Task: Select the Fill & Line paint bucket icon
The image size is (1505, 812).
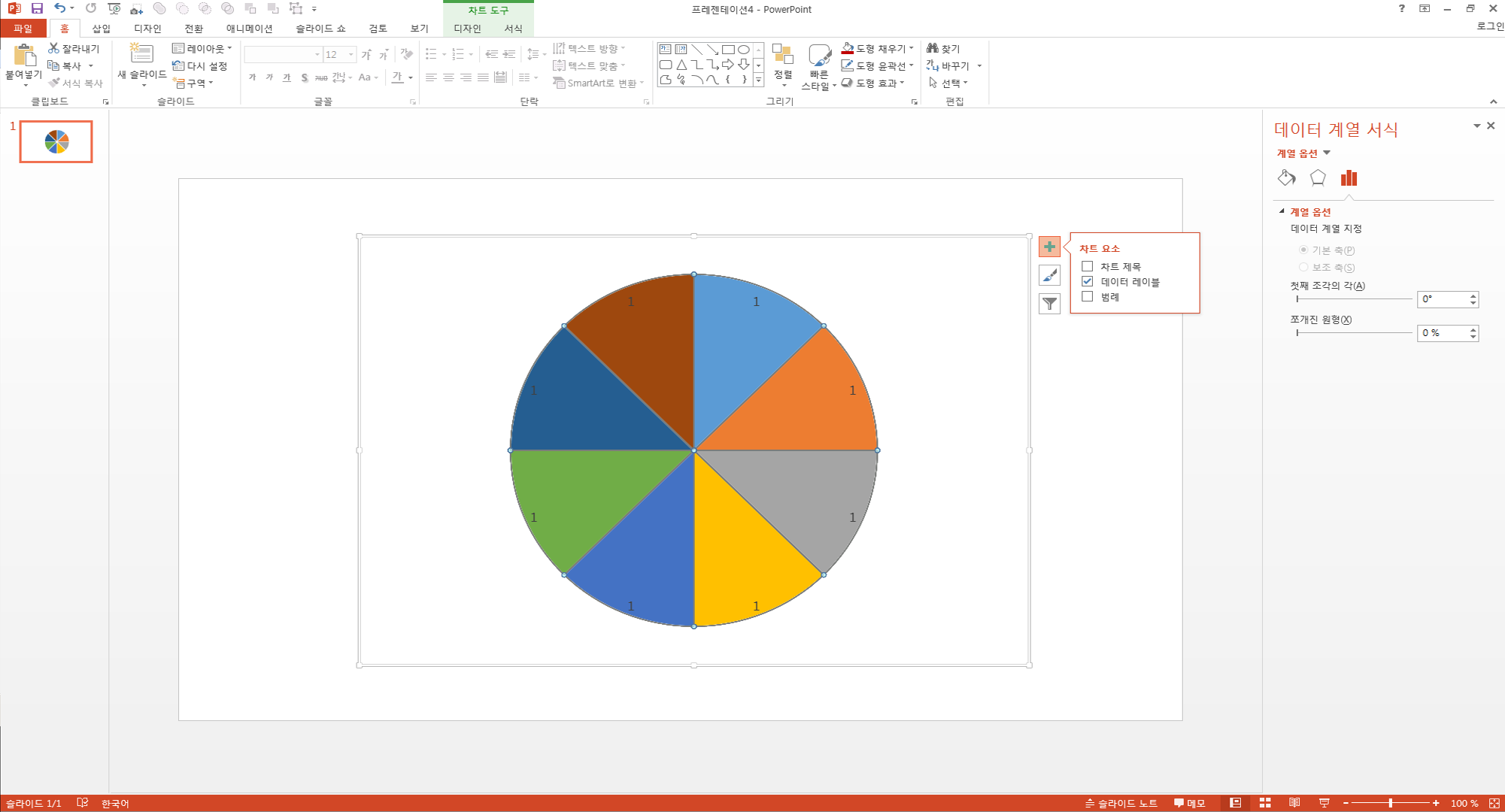Action: pyautogui.click(x=1286, y=178)
